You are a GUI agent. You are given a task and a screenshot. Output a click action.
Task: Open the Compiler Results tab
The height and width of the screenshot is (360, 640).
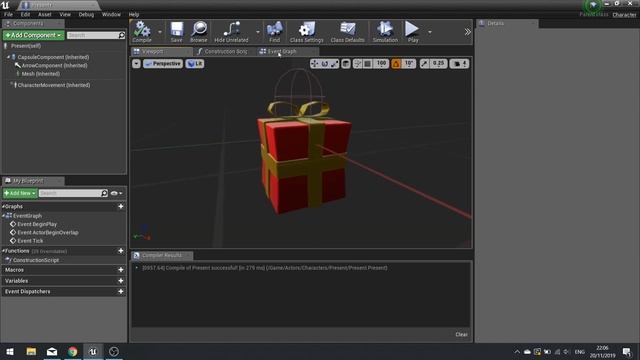click(162, 256)
